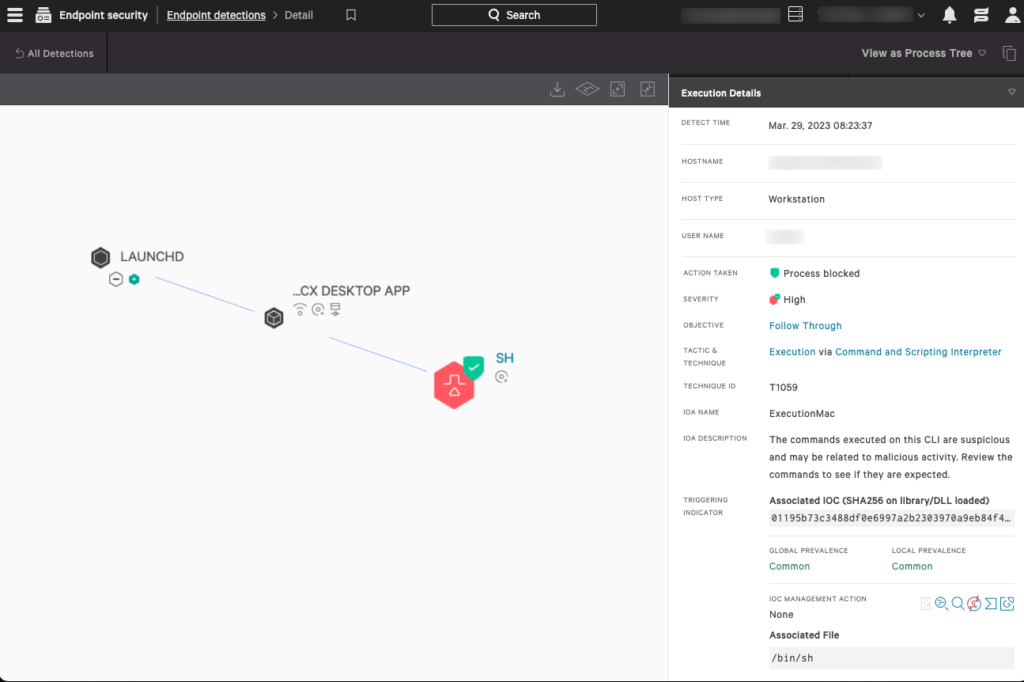Collapse the Execution Details panel
This screenshot has height=682, width=1024.
point(1013,92)
